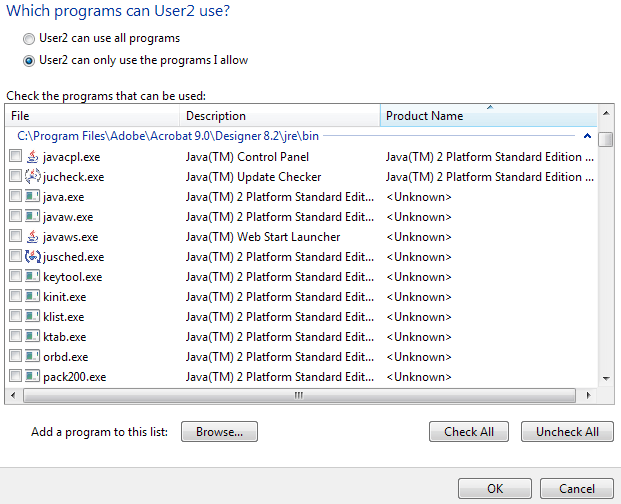Click the orbd.exe file icon
The width and height of the screenshot is (621, 504).
pos(32,356)
